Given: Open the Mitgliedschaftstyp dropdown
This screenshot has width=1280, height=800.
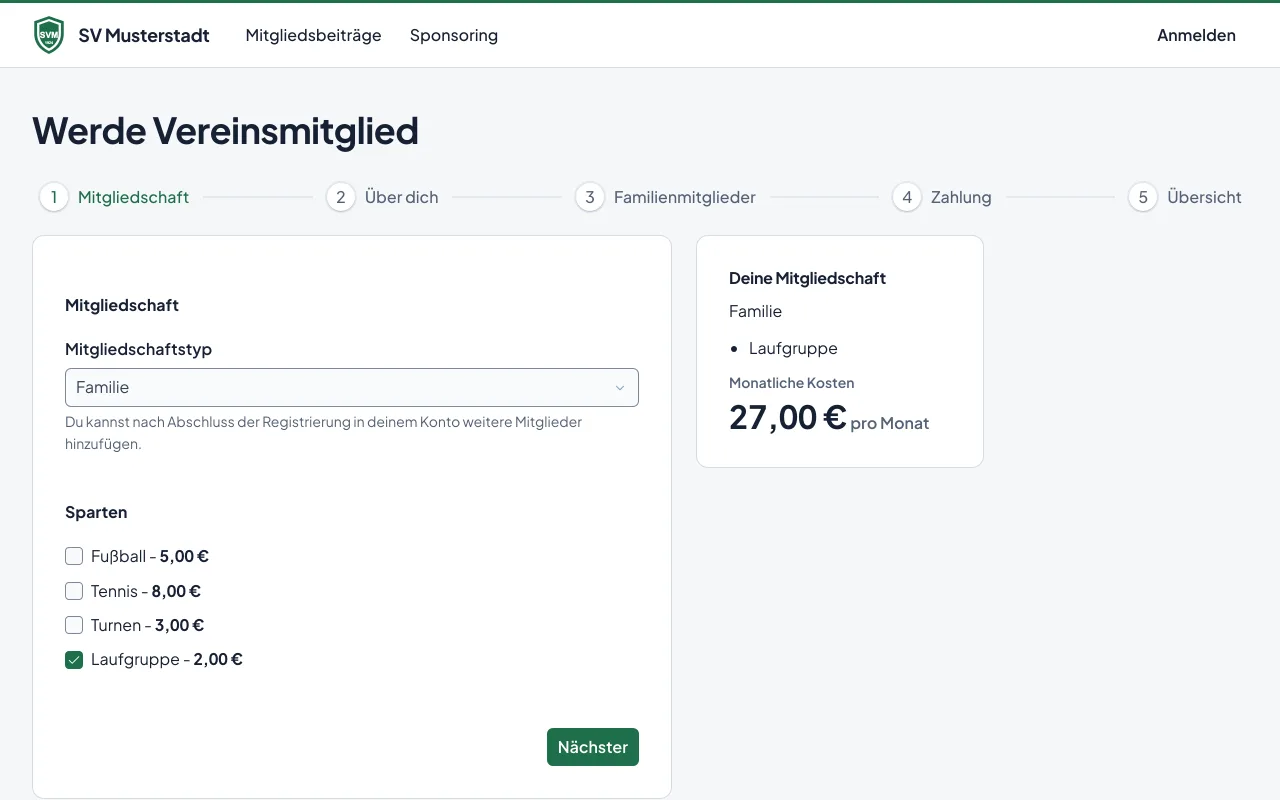Looking at the screenshot, I should click(352, 388).
